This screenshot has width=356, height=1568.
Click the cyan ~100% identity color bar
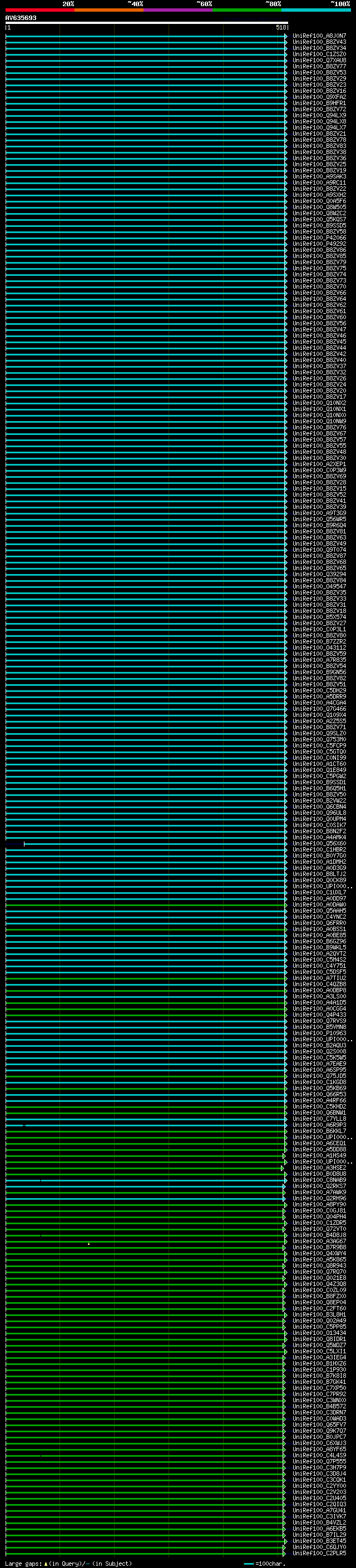click(316, 10)
